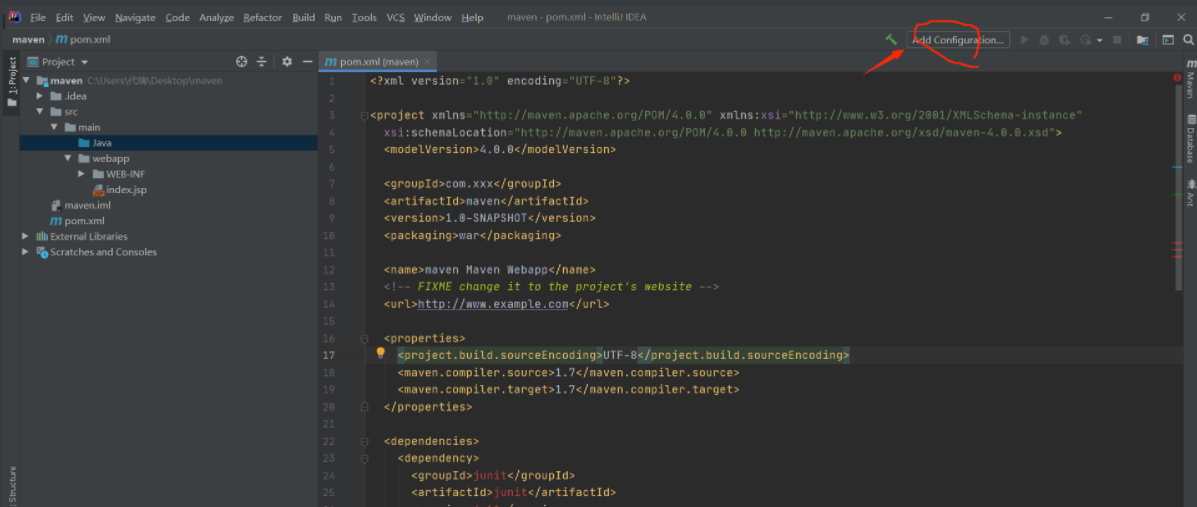This screenshot has width=1197, height=507.
Task: Fold the dependencies block at line 22
Action: (x=365, y=441)
